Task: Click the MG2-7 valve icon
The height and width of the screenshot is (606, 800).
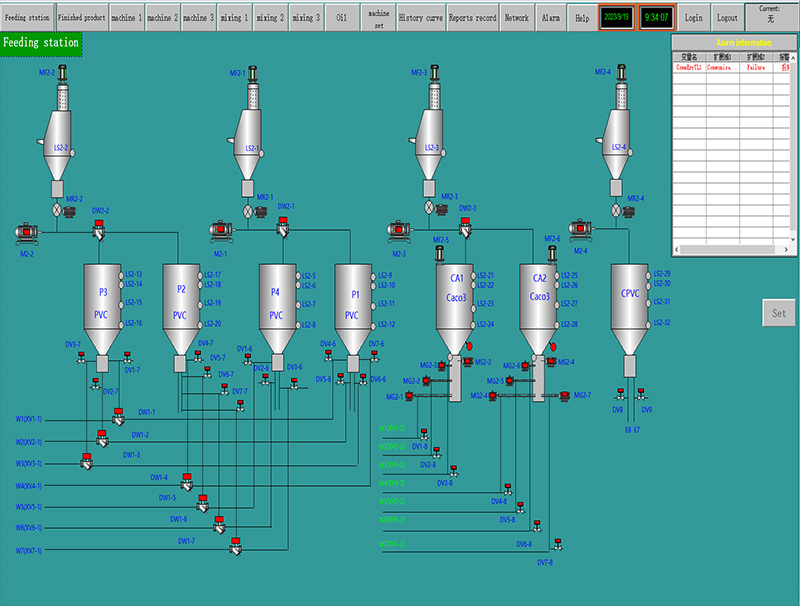Action: (x=564, y=395)
